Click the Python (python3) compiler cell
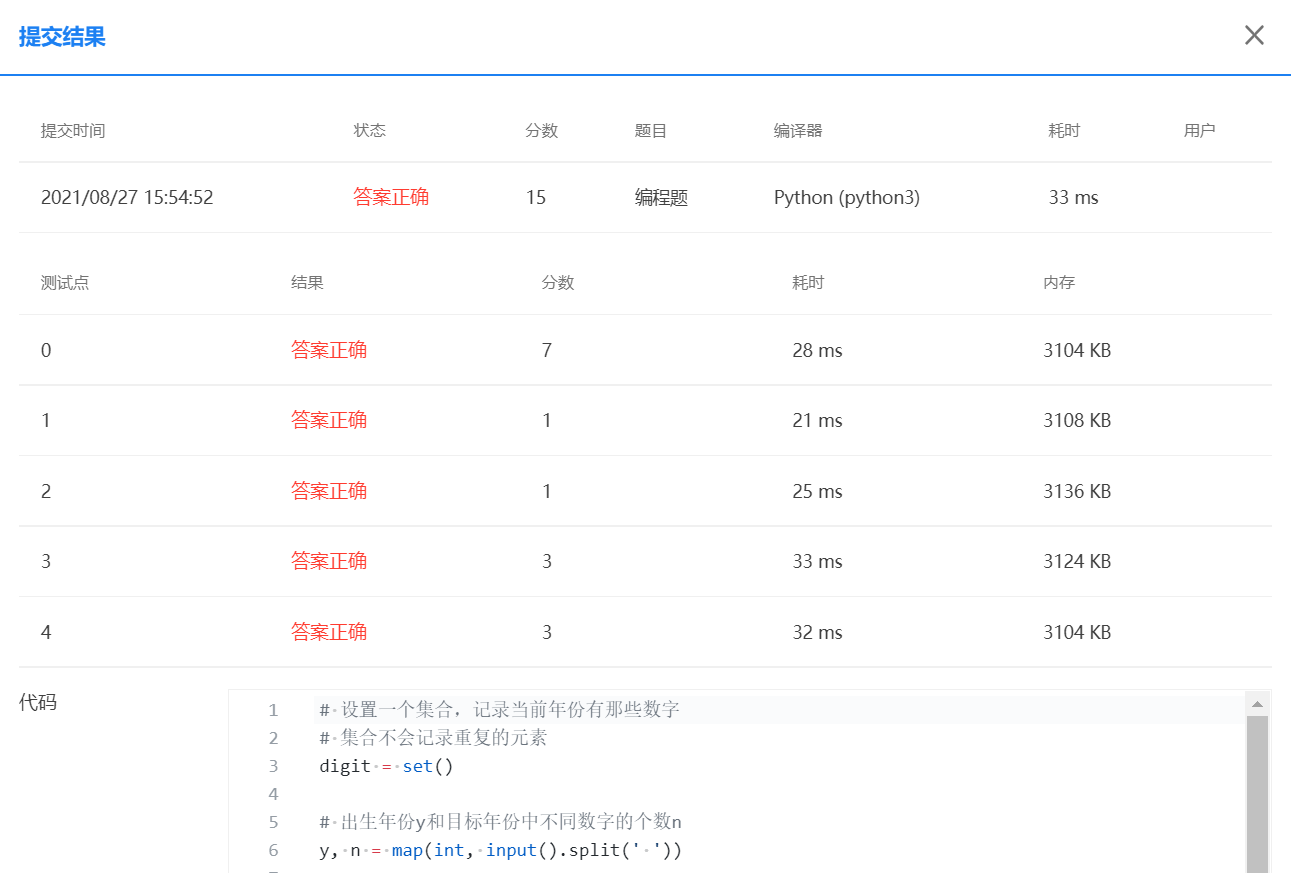The width and height of the screenshot is (1291, 873). click(847, 198)
